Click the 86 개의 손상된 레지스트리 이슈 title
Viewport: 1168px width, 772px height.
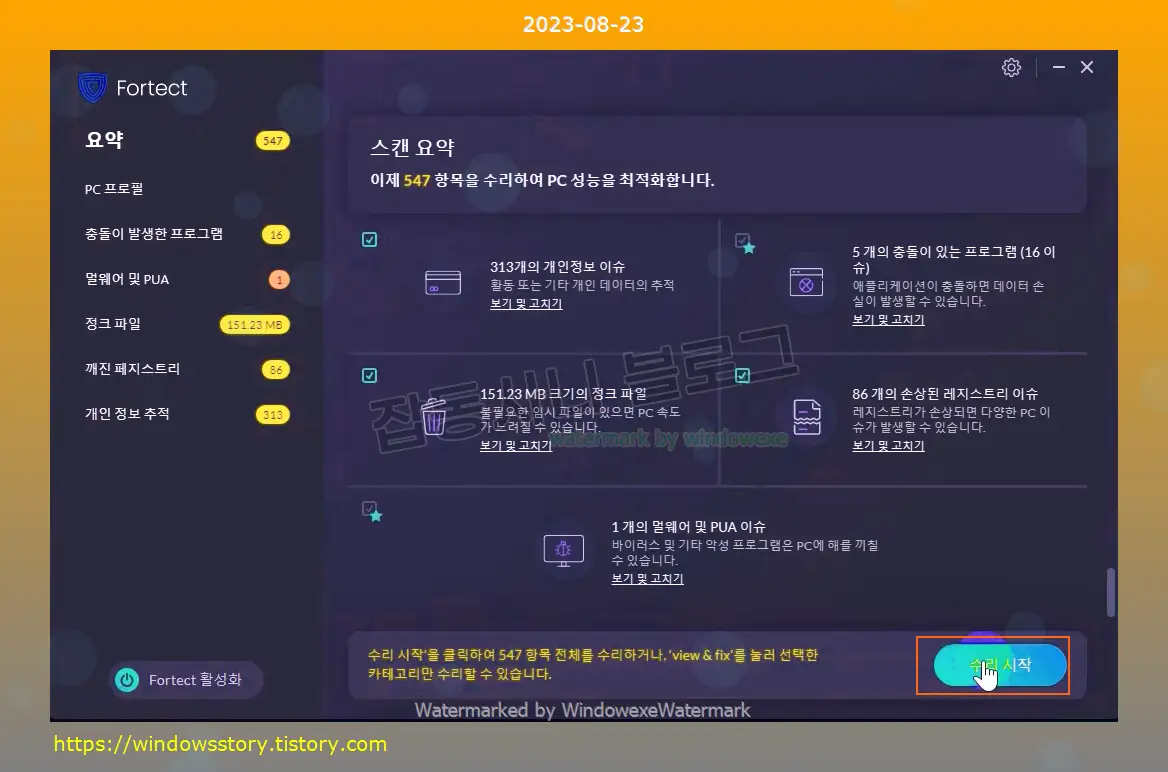pos(945,393)
